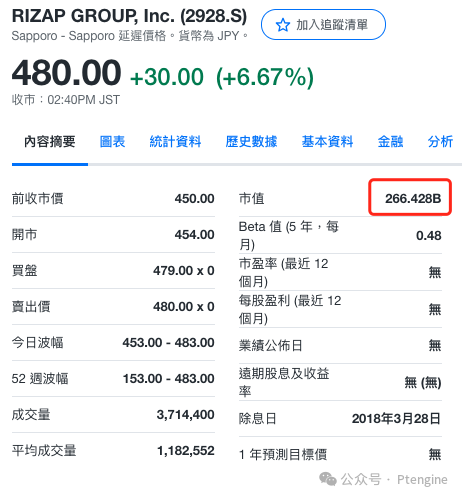Click the 開市 value 454.00
The image size is (462, 498).
[x=194, y=235]
